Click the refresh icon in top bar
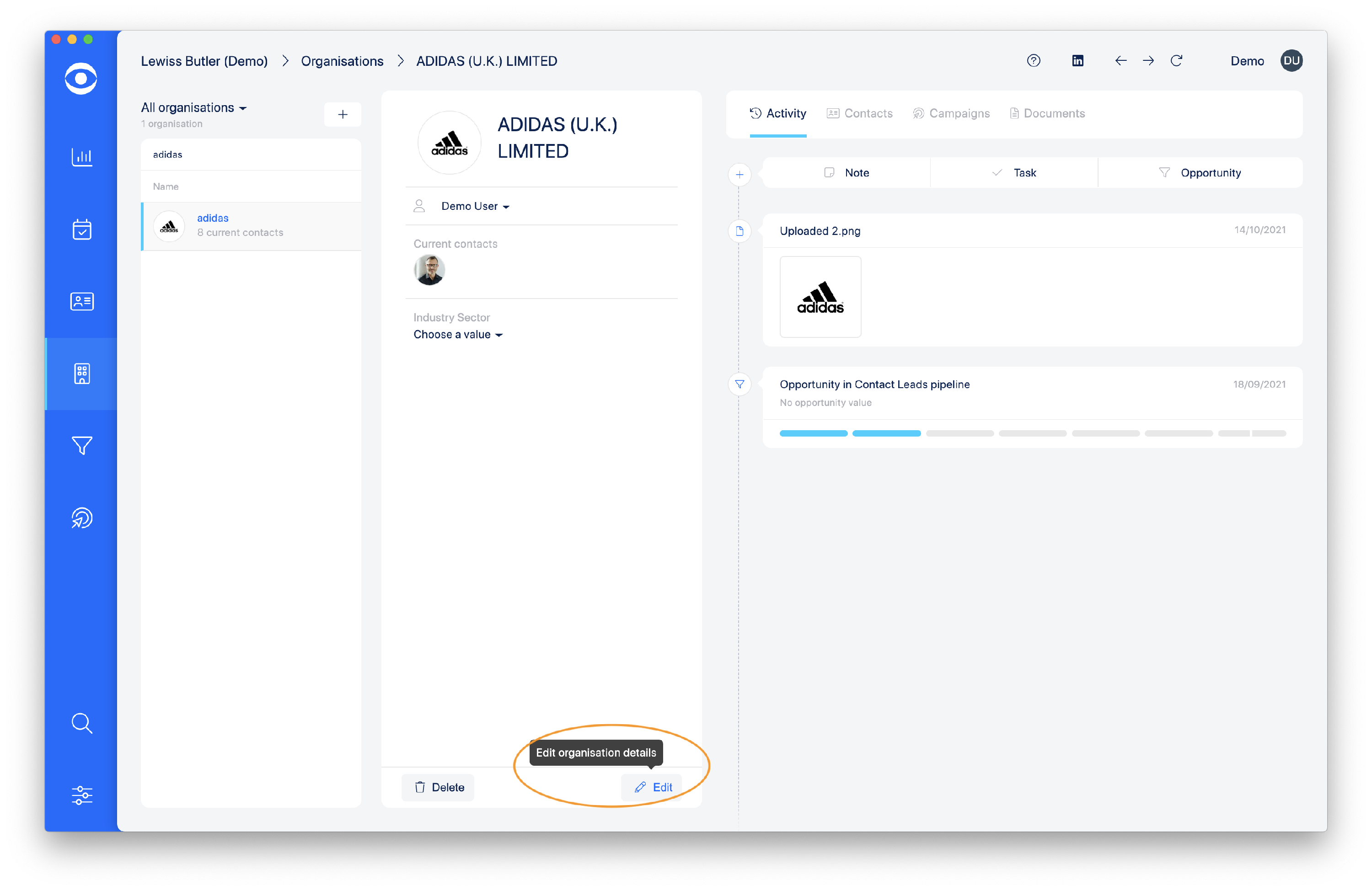Image resolution: width=1372 pixels, height=891 pixels. tap(1177, 60)
